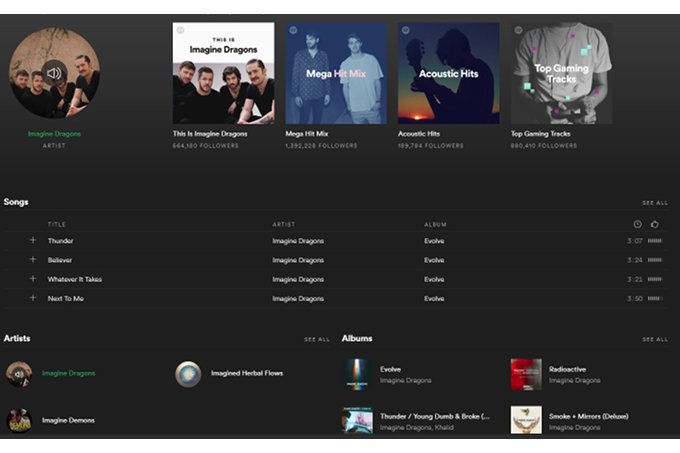The width and height of the screenshot is (680, 453).
Task: Click the speaker icon on Imagine Dragons artist avatar
Action: pyautogui.click(x=19, y=374)
